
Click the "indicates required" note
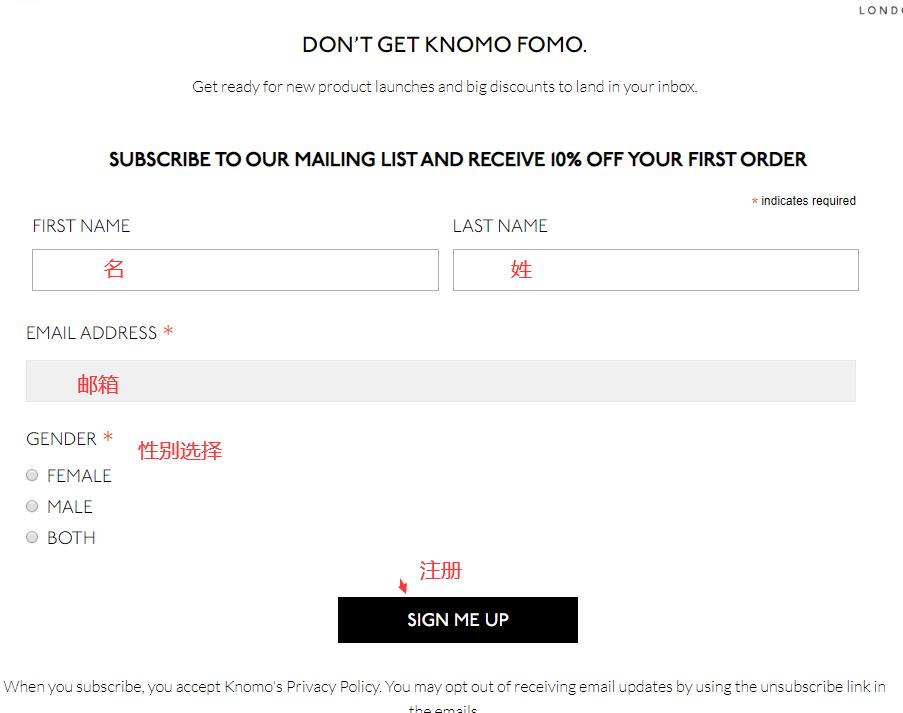pyautogui.click(x=808, y=201)
